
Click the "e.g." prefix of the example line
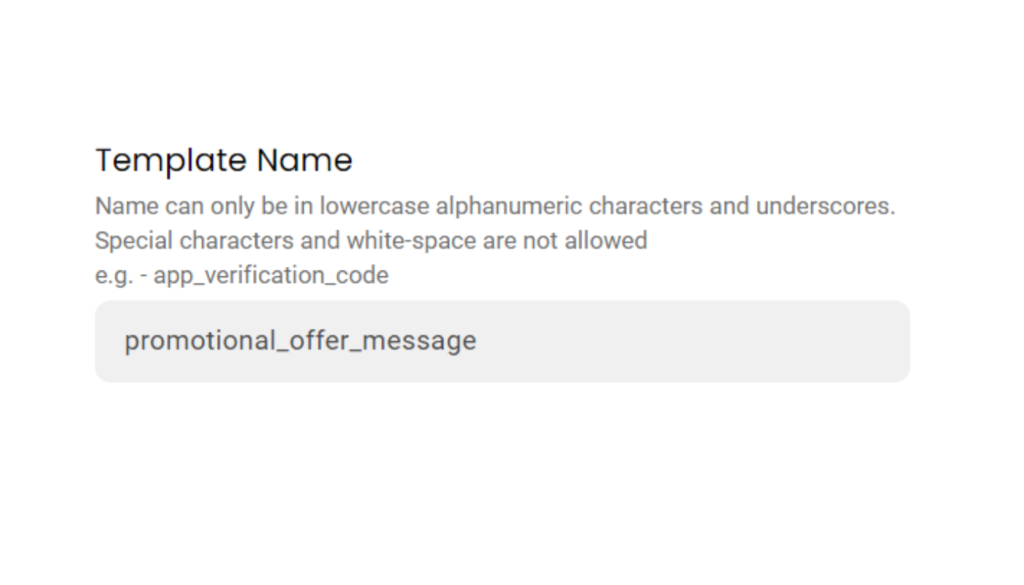[x=114, y=275]
